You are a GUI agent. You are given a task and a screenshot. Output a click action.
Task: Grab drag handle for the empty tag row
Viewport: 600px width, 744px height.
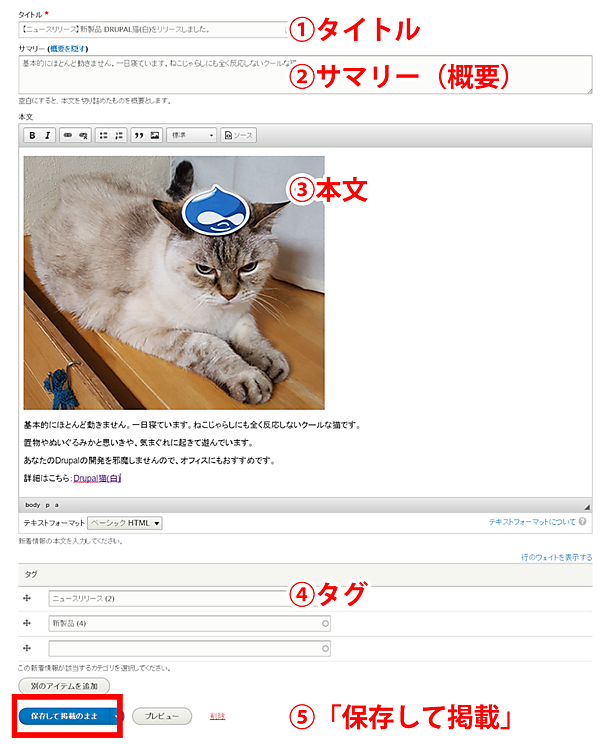pos(27,648)
